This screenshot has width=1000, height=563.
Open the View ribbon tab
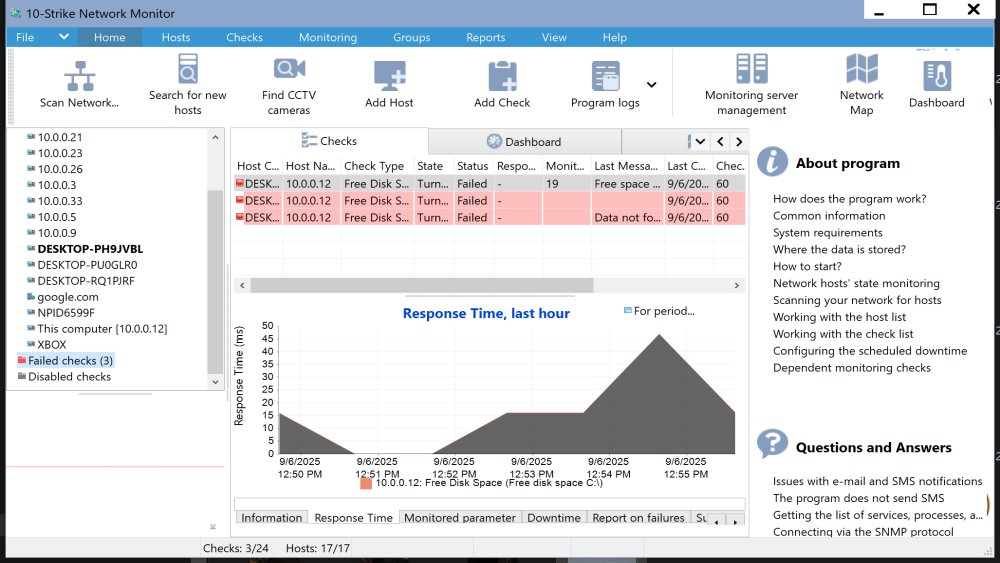pyautogui.click(x=554, y=37)
